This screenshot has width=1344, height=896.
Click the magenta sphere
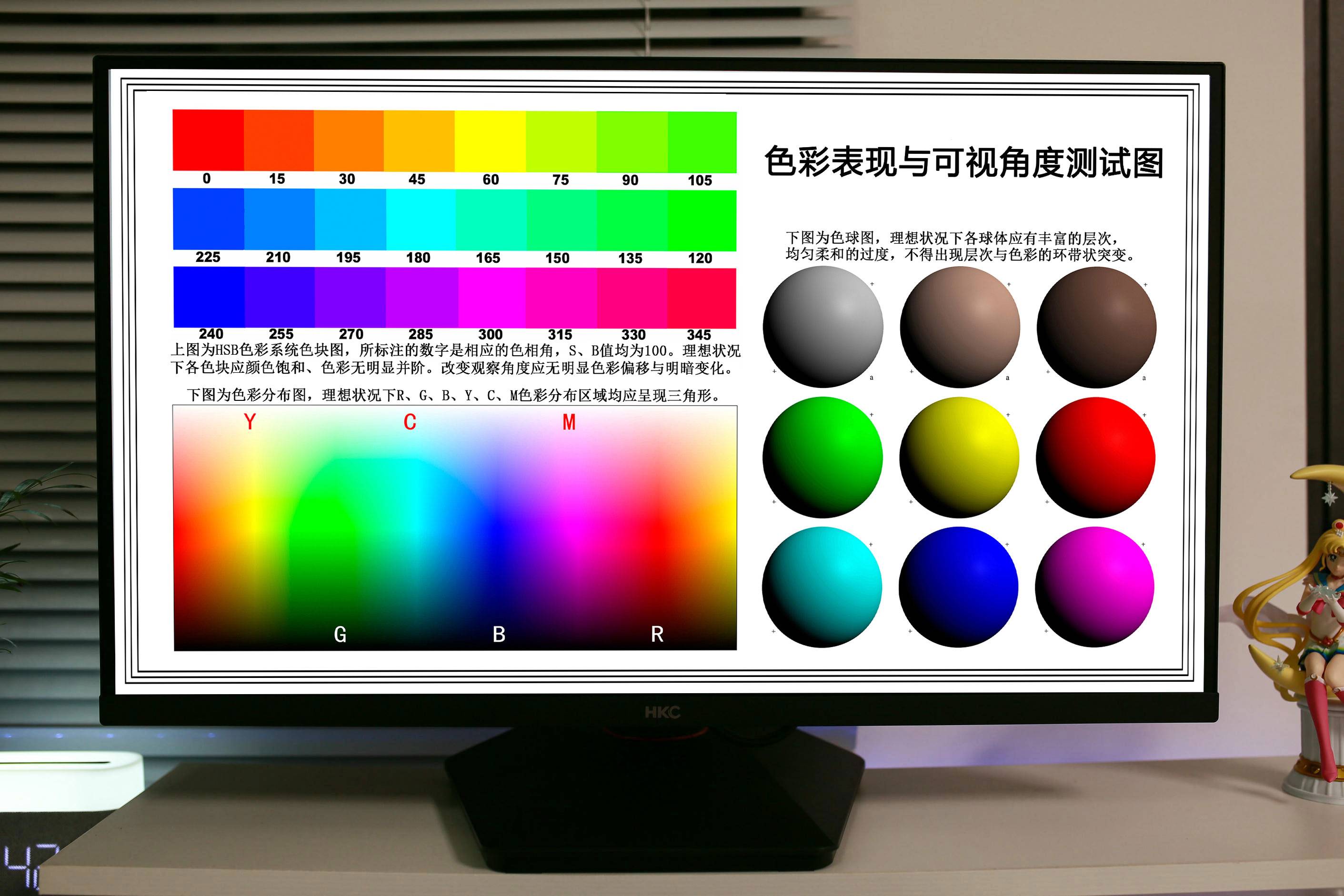1094,587
